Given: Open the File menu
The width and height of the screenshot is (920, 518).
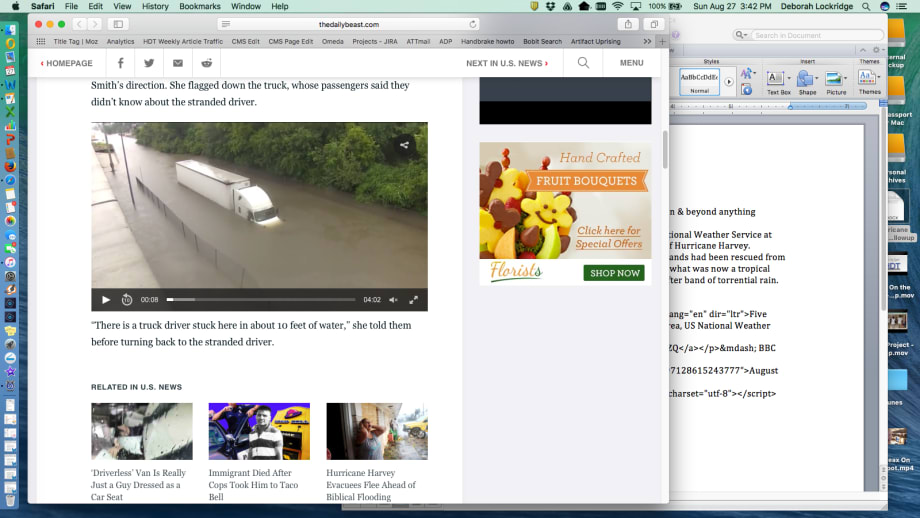Looking at the screenshot, I should pyautogui.click(x=71, y=6).
